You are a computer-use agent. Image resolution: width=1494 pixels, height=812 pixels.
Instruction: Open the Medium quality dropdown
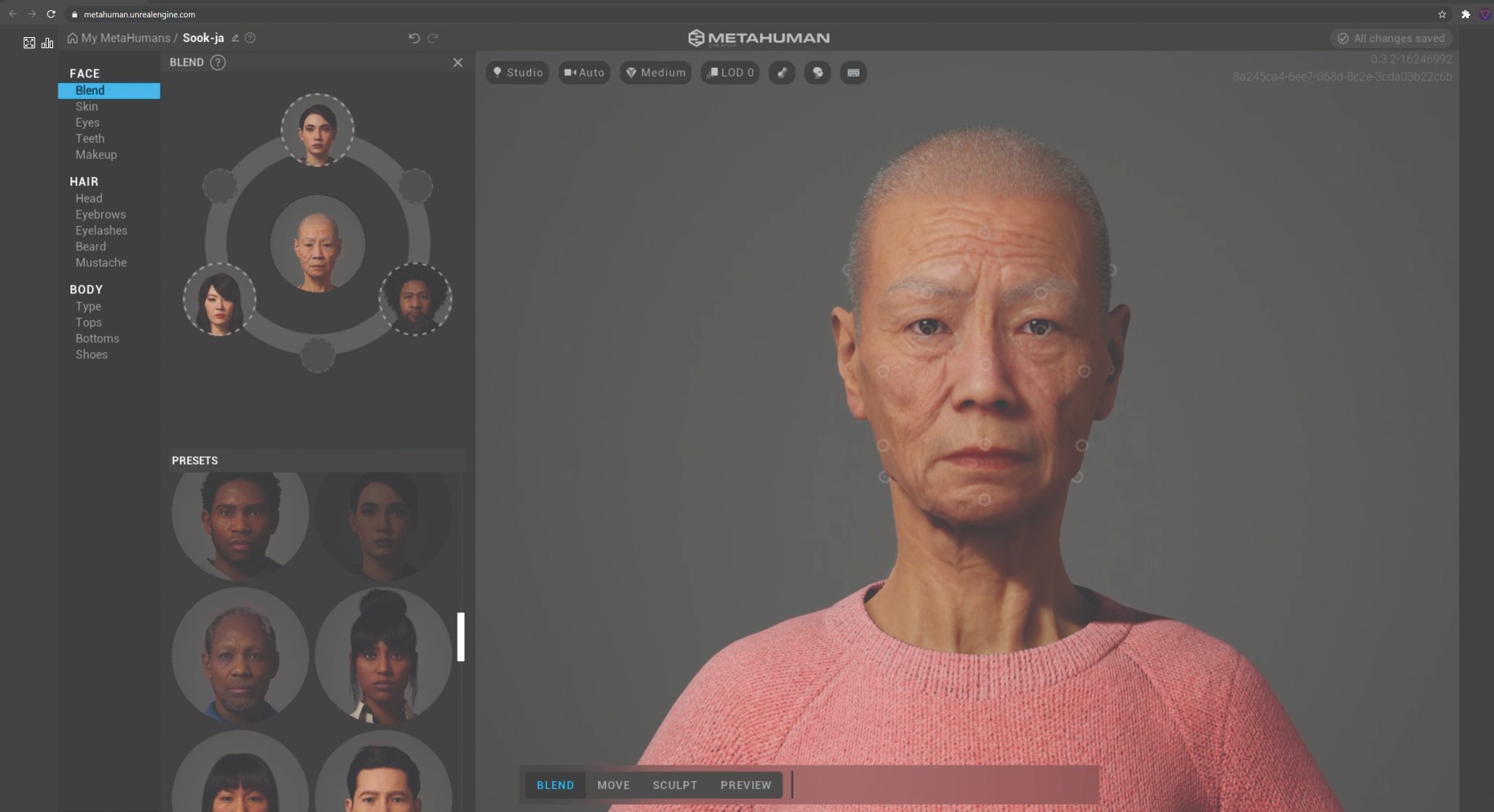tap(655, 73)
